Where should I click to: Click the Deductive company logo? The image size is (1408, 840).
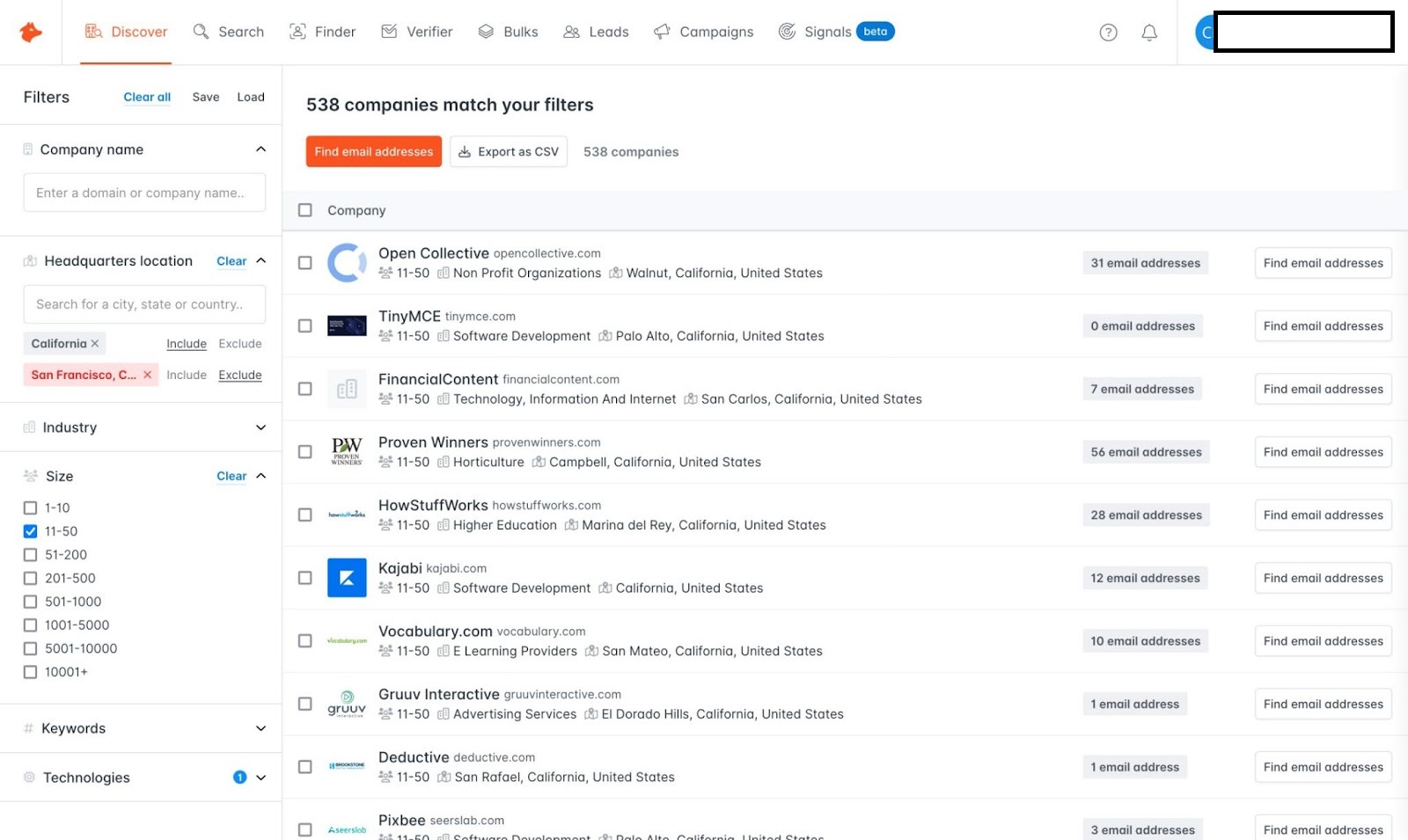click(x=347, y=766)
